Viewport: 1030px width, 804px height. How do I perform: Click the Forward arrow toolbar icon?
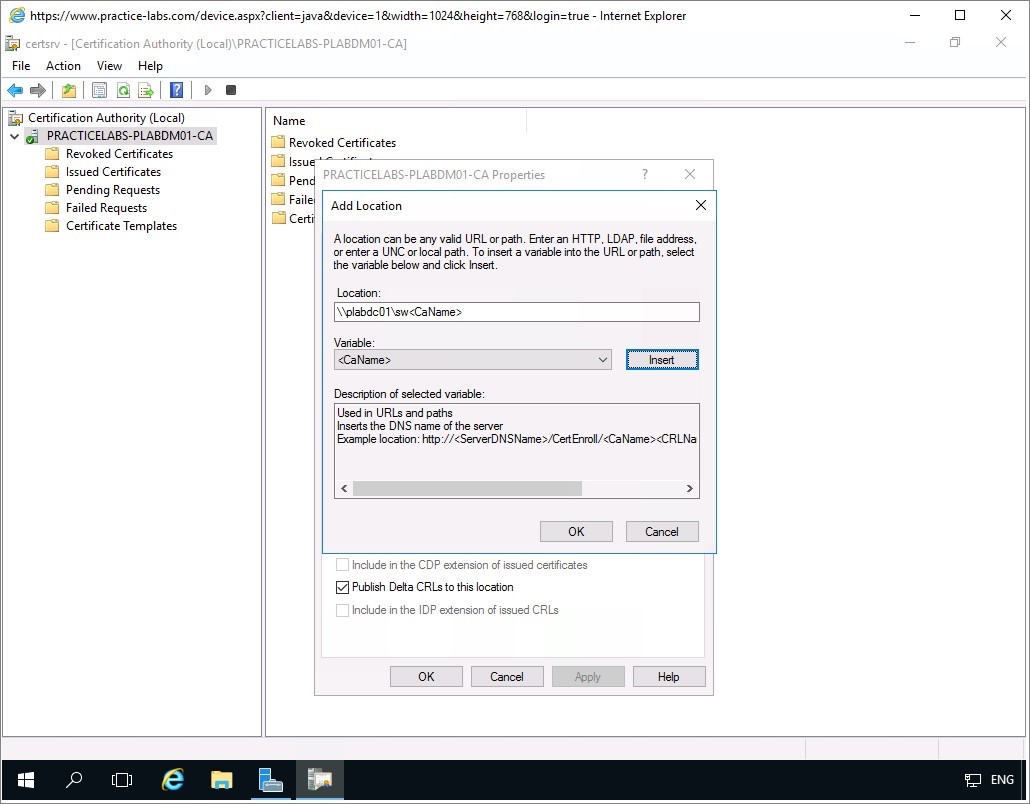tap(38, 90)
